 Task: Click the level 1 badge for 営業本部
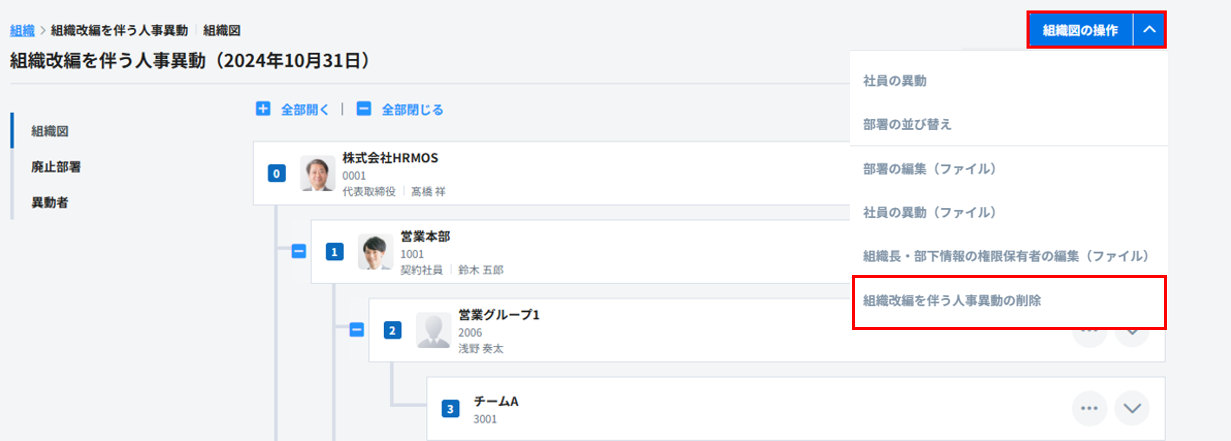click(335, 252)
